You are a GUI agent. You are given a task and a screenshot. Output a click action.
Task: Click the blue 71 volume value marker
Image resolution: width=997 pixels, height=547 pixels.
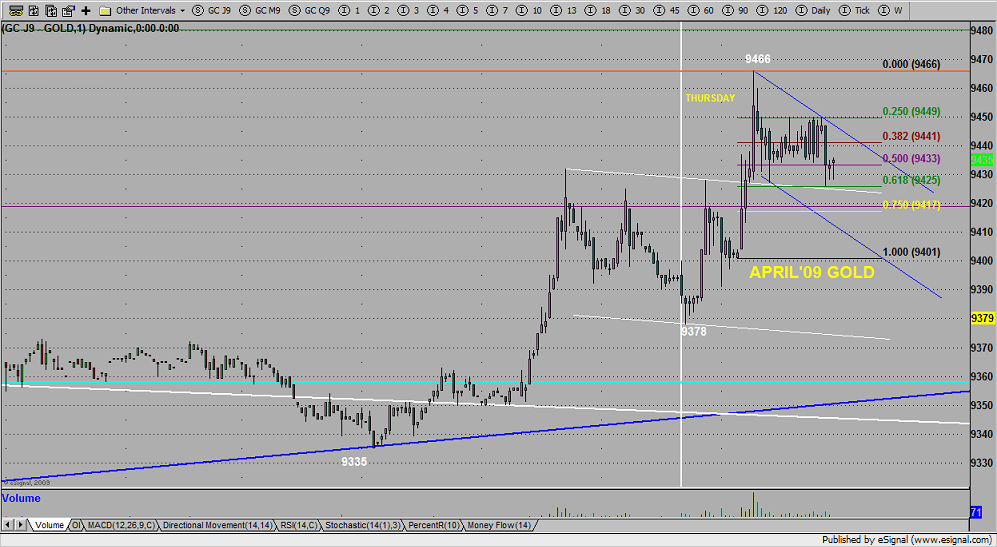(x=976, y=511)
